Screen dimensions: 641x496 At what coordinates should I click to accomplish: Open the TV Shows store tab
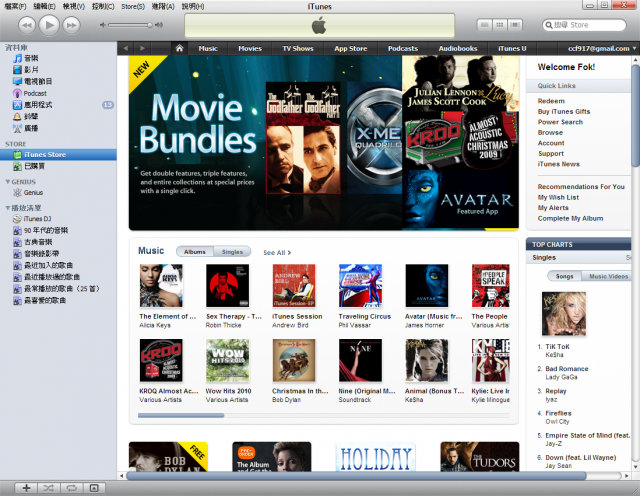coord(298,48)
